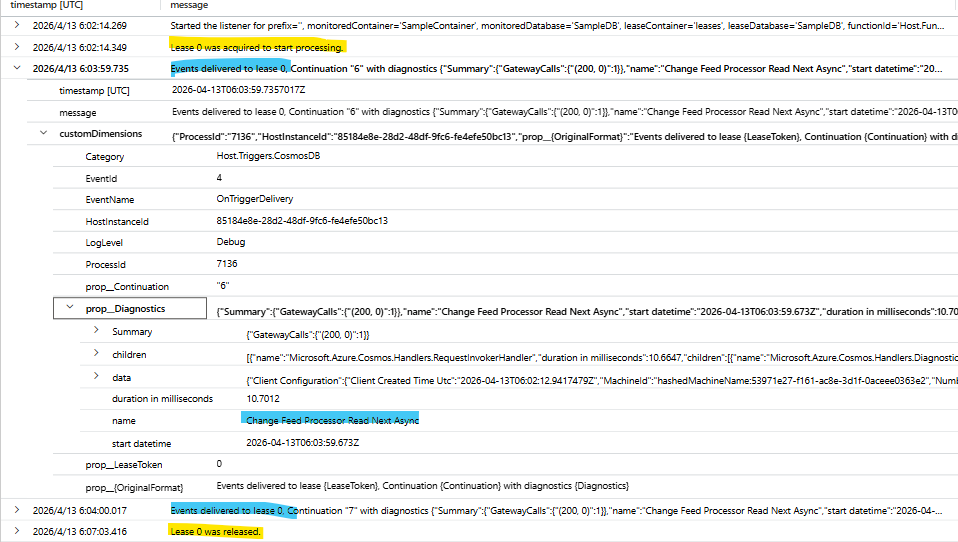Click the highlighted Change Feed Processor name value
Image resolution: width=958 pixels, height=542 pixels.
[332, 421]
